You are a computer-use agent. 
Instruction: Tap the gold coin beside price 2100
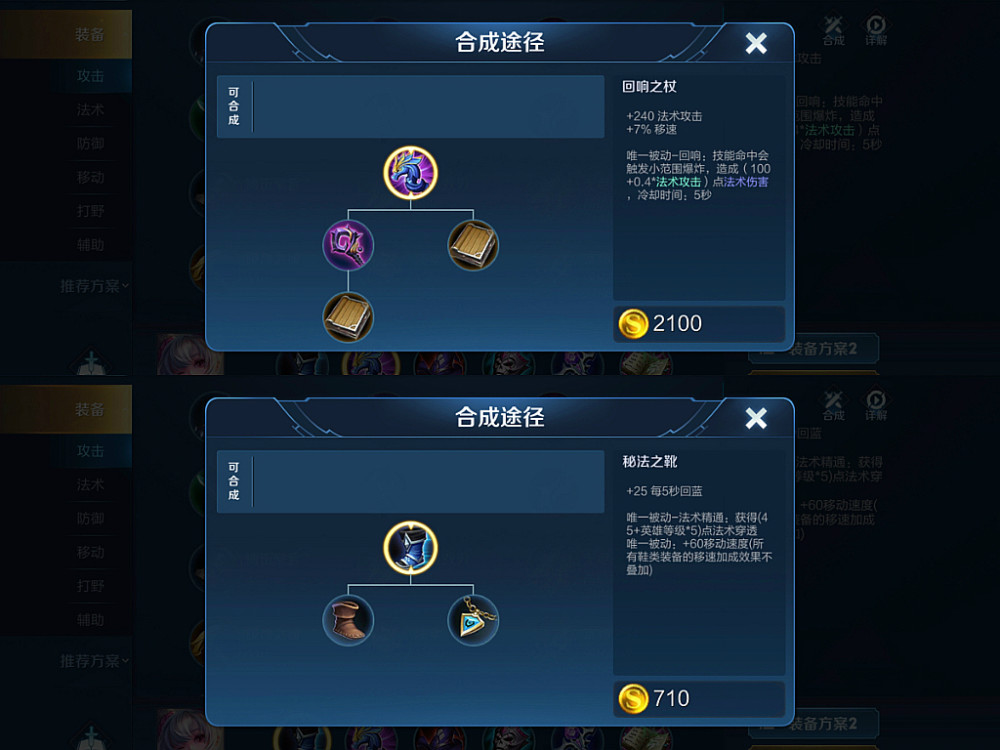click(x=633, y=323)
